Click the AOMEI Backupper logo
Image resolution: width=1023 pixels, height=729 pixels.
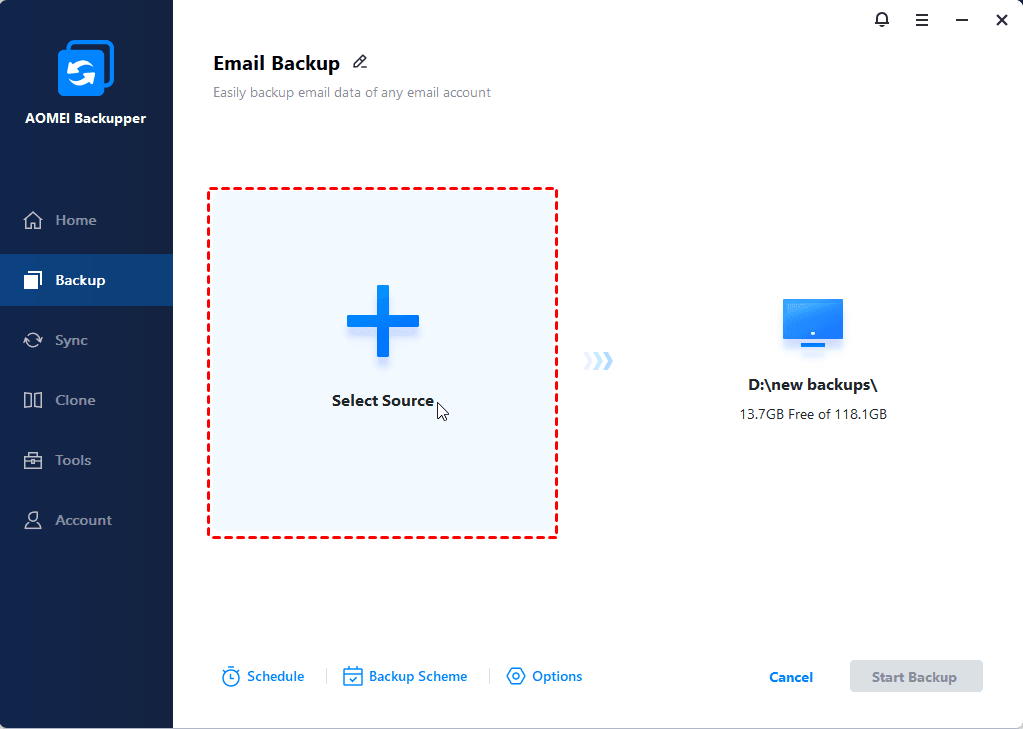tap(86, 67)
